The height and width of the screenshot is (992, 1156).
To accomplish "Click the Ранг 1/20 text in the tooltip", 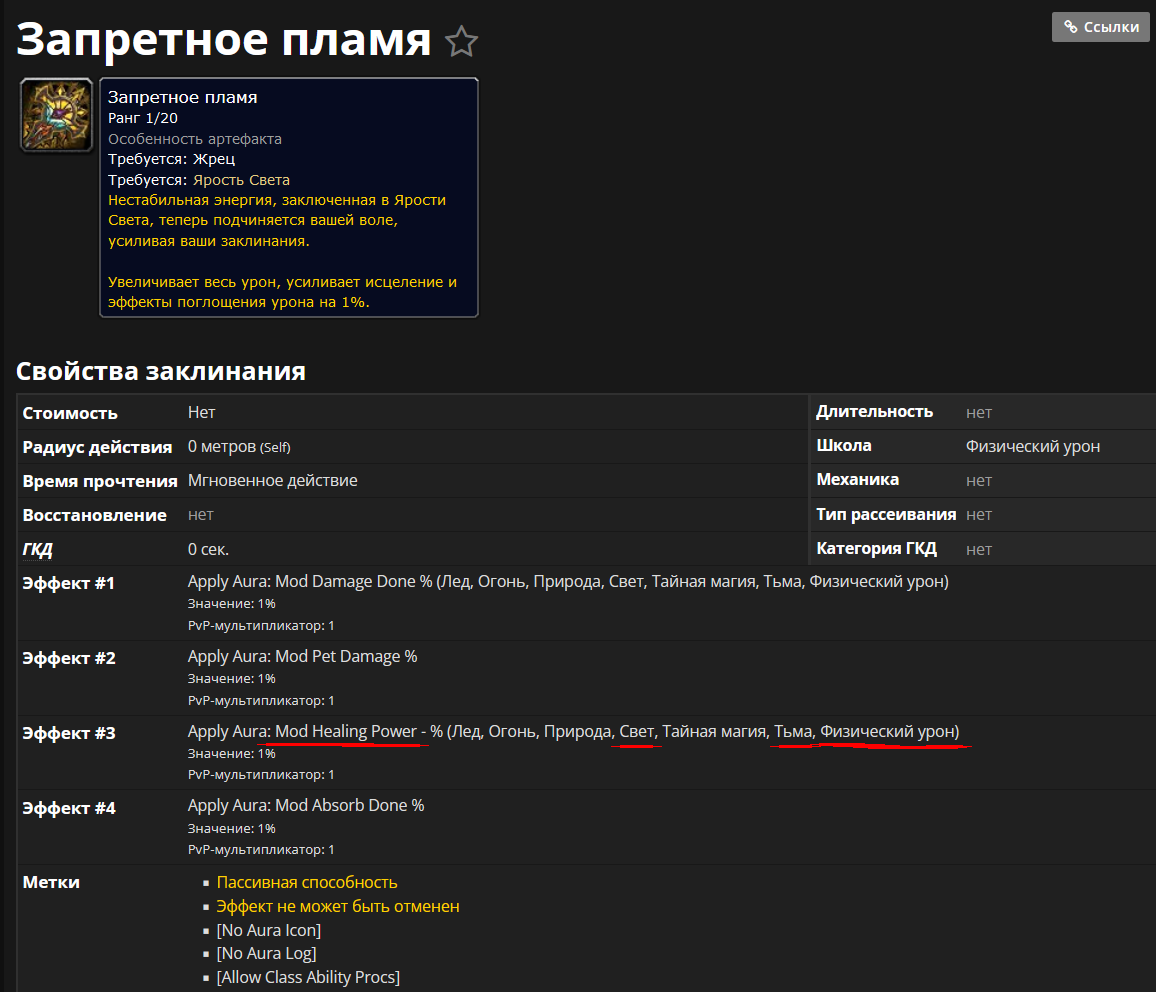I will click(143, 118).
